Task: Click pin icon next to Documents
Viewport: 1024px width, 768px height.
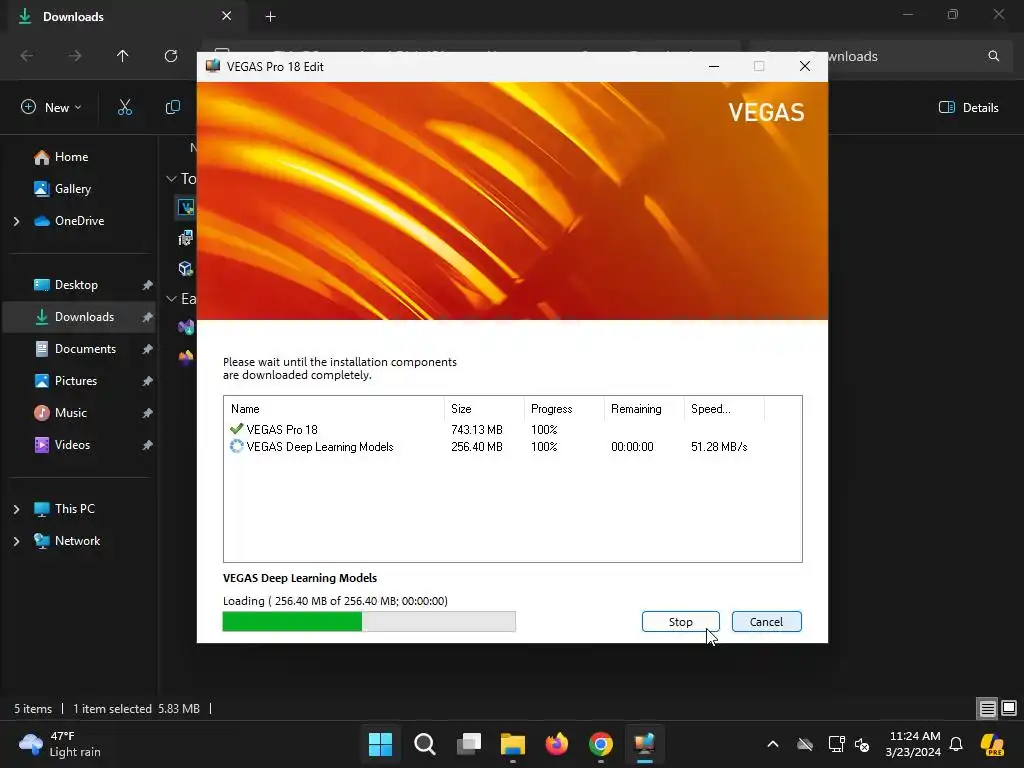Action: pyautogui.click(x=148, y=349)
